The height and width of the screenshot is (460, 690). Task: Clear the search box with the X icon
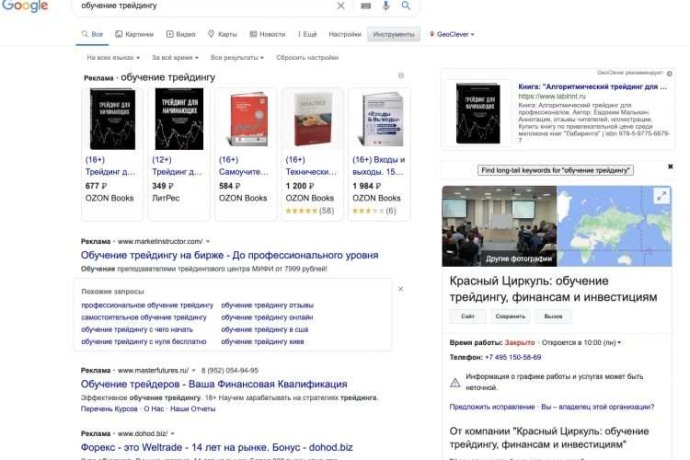click(341, 6)
